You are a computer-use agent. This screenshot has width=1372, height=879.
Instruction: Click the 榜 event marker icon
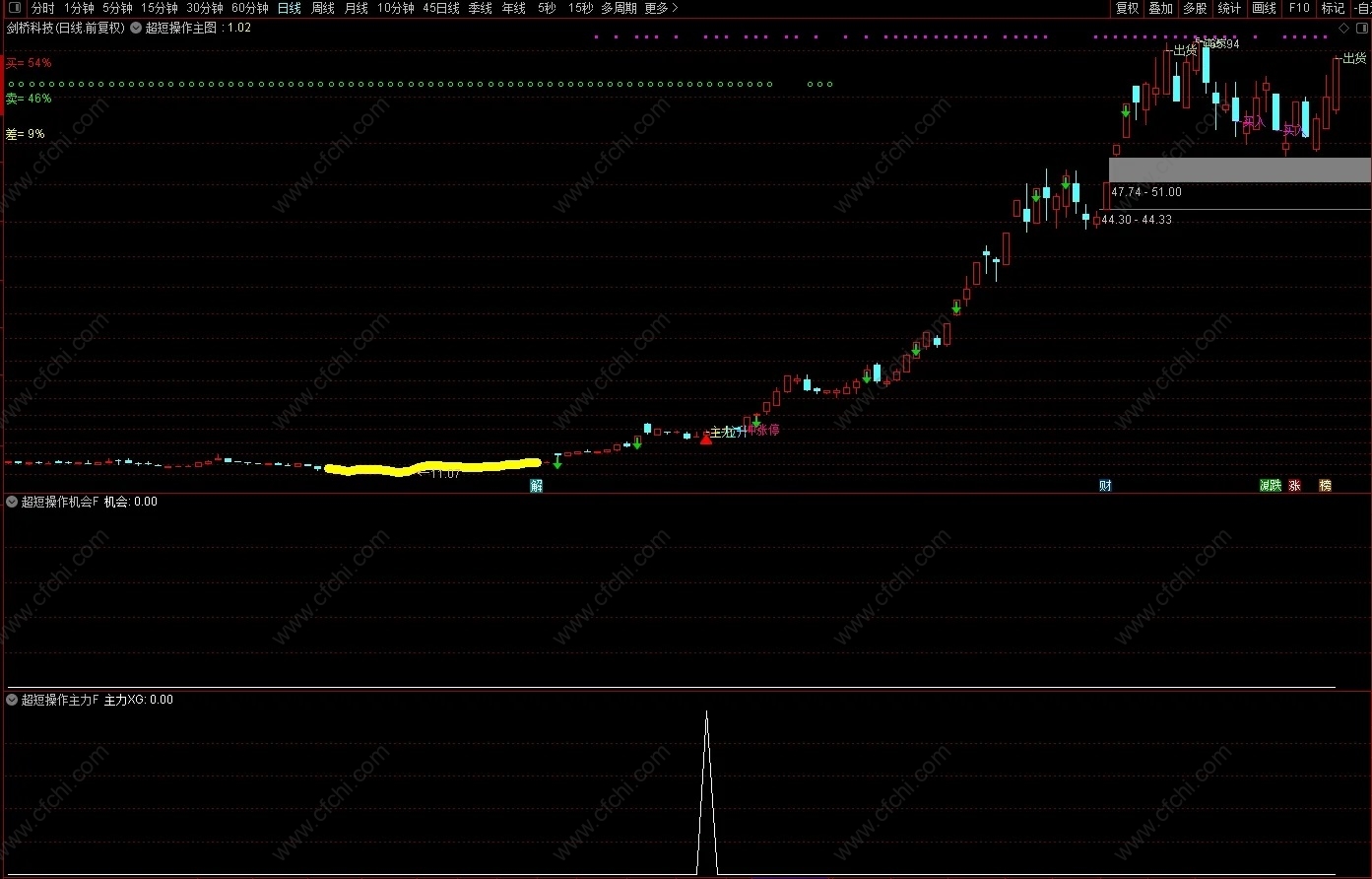click(1326, 485)
